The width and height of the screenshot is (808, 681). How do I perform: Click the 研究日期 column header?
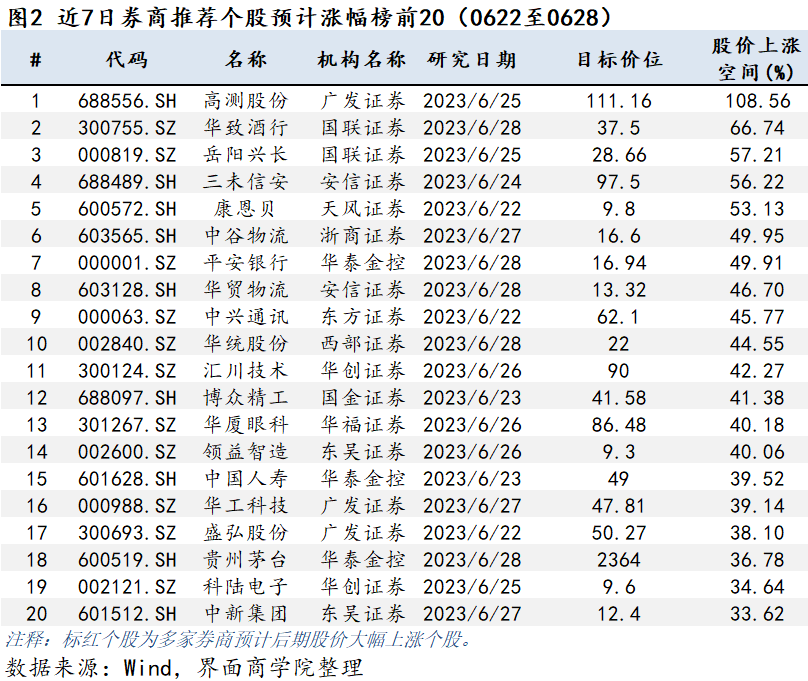tap(472, 60)
